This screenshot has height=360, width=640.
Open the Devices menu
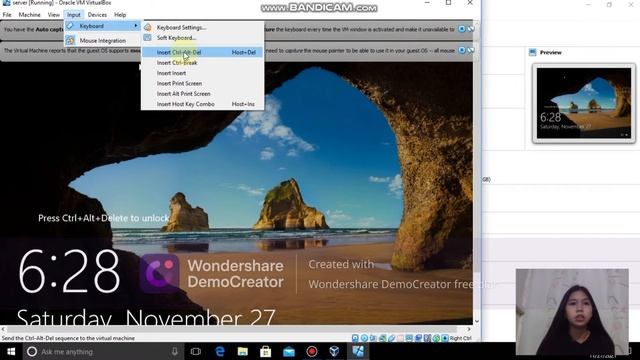click(97, 15)
